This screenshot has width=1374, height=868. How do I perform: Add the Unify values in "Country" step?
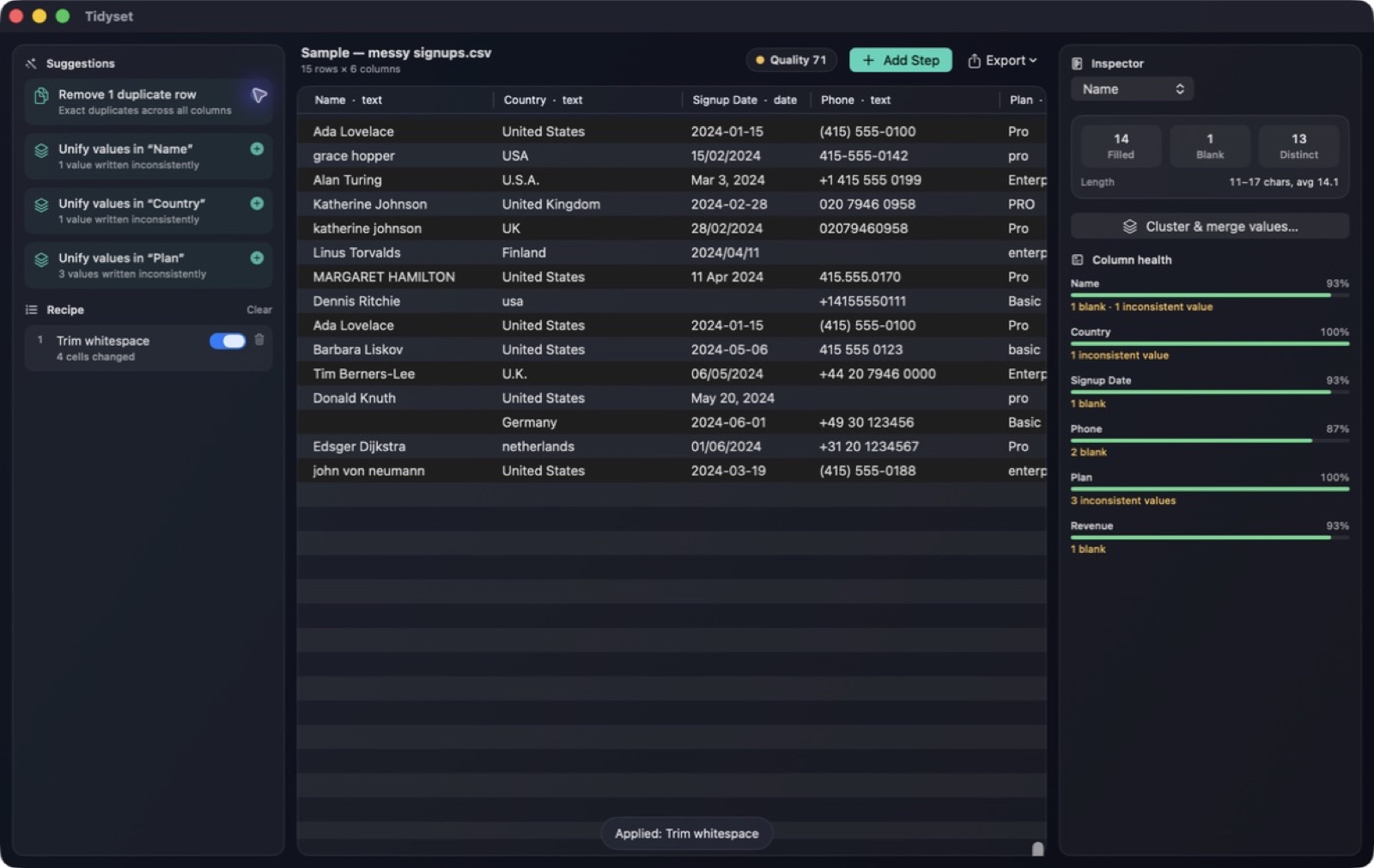(257, 203)
